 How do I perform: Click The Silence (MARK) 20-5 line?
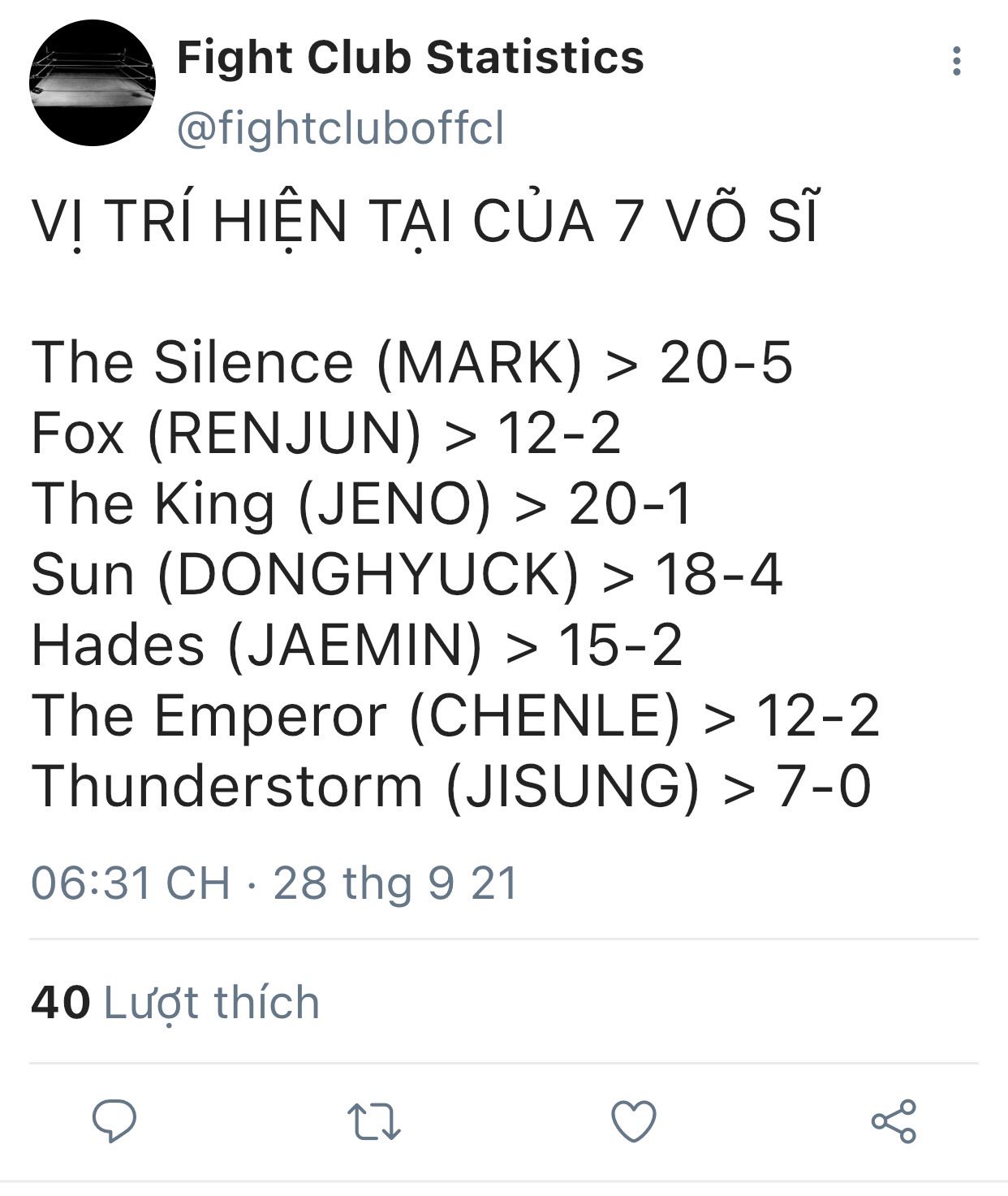pyautogui.click(x=411, y=362)
